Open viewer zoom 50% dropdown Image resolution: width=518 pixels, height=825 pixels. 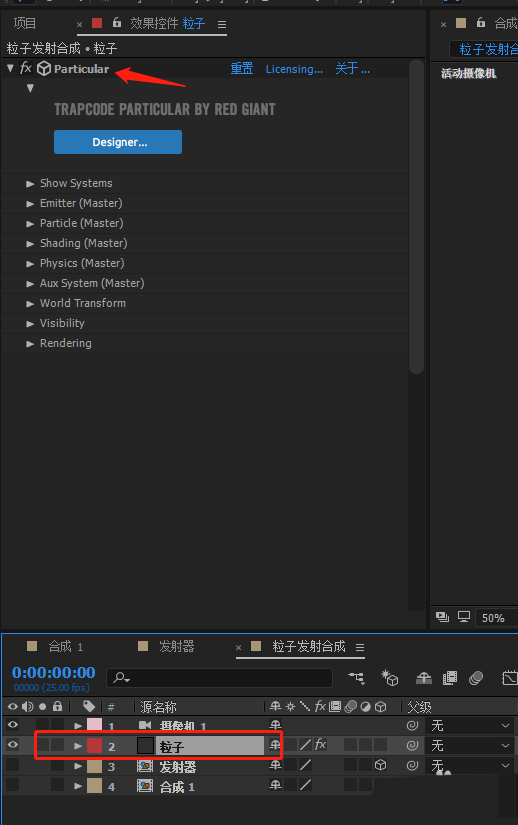(494, 618)
